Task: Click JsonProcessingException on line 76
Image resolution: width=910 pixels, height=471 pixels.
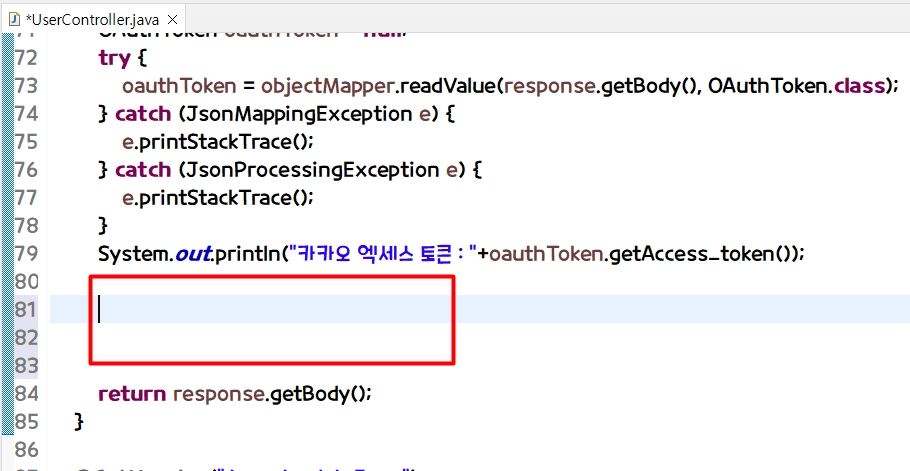Action: click(312, 170)
